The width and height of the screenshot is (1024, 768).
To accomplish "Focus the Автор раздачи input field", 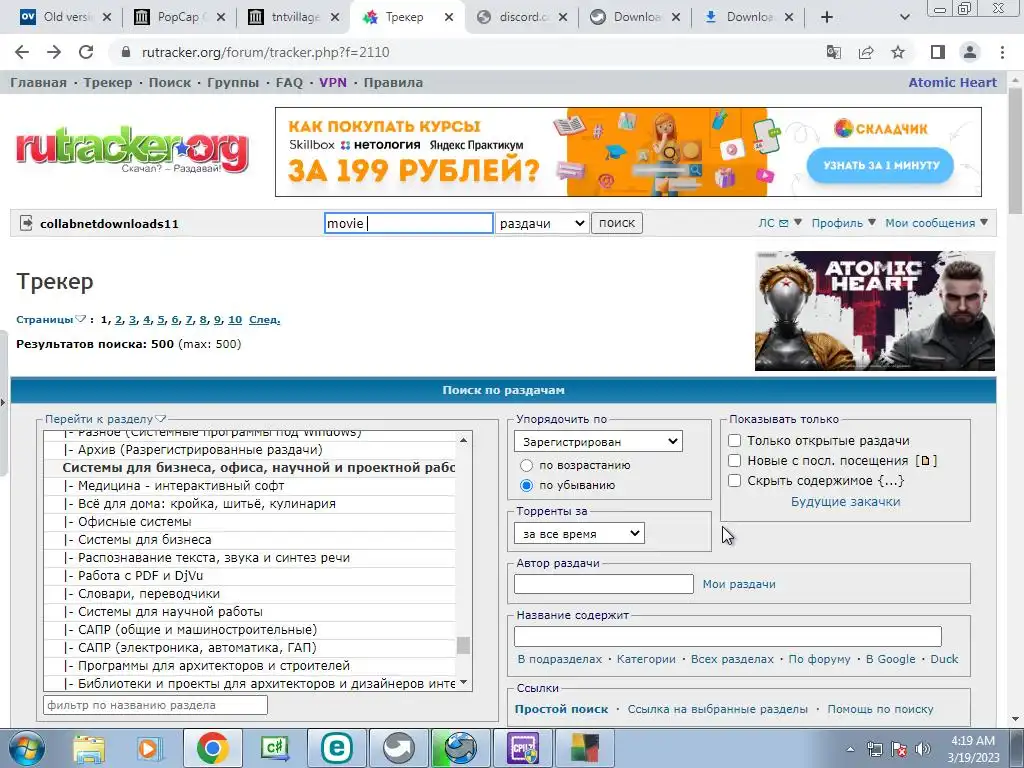I will coord(603,584).
